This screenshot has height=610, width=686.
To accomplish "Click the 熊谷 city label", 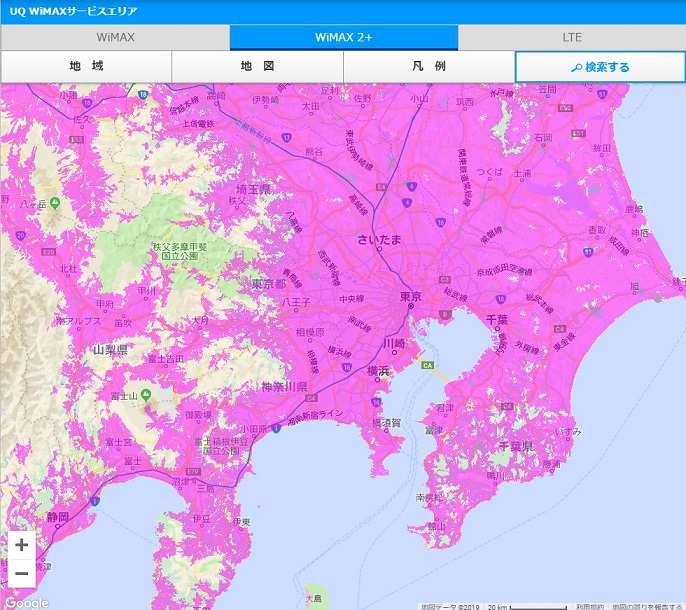I will (x=314, y=151).
